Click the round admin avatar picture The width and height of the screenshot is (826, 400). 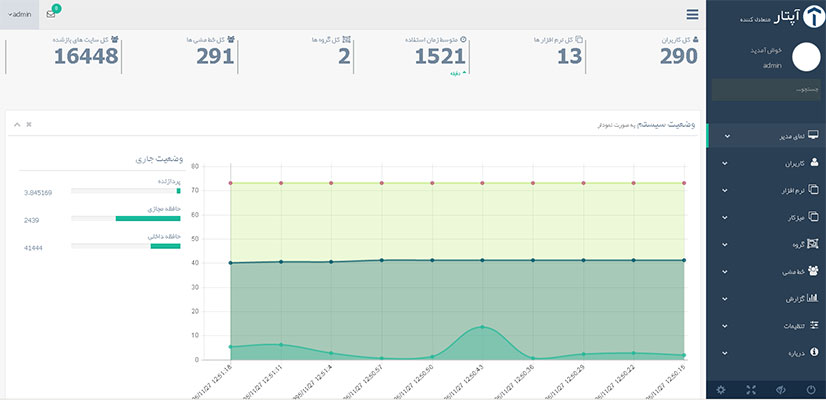(x=806, y=57)
